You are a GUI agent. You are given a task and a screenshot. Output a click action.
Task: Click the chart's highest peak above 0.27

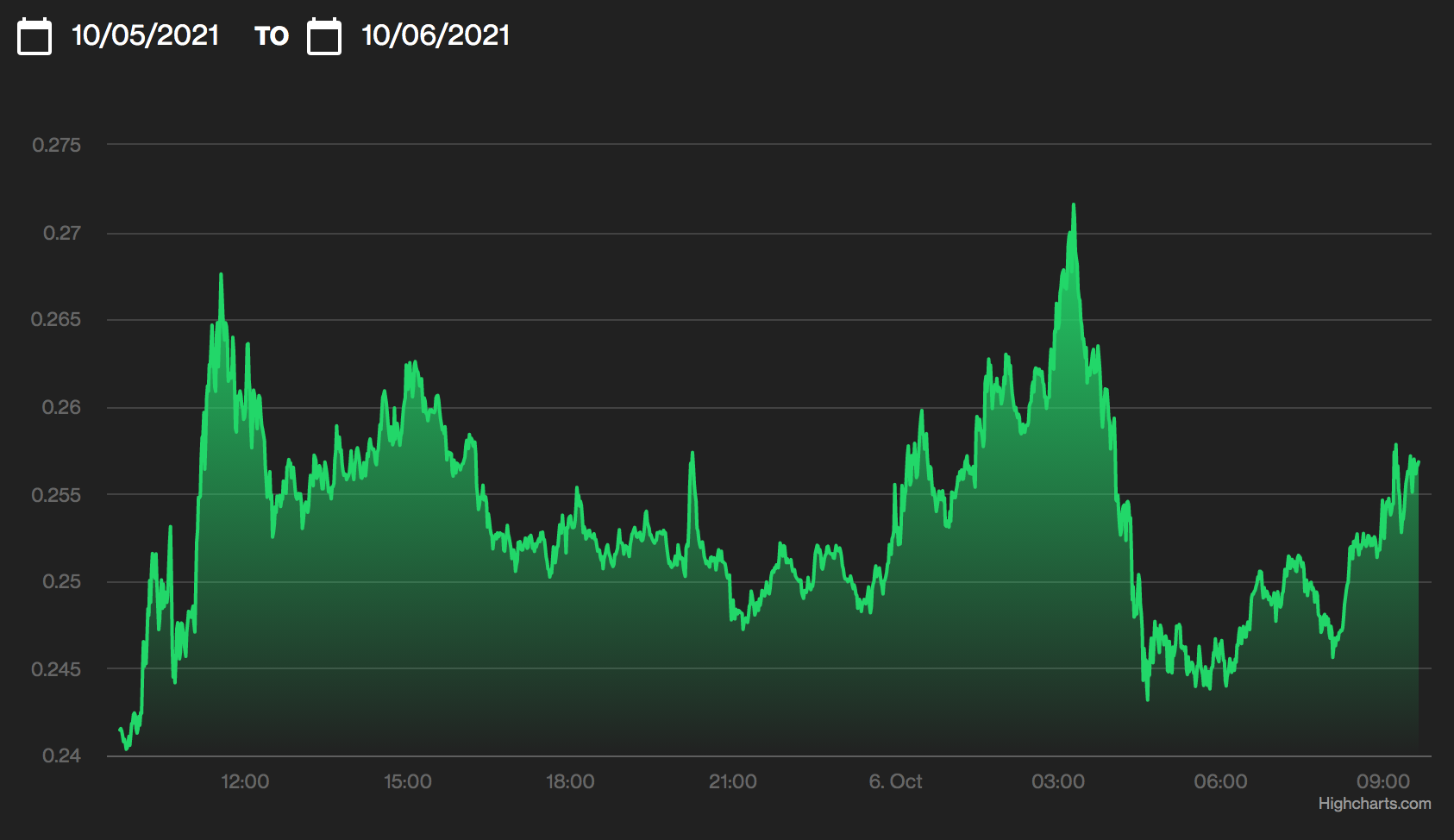1073,206
